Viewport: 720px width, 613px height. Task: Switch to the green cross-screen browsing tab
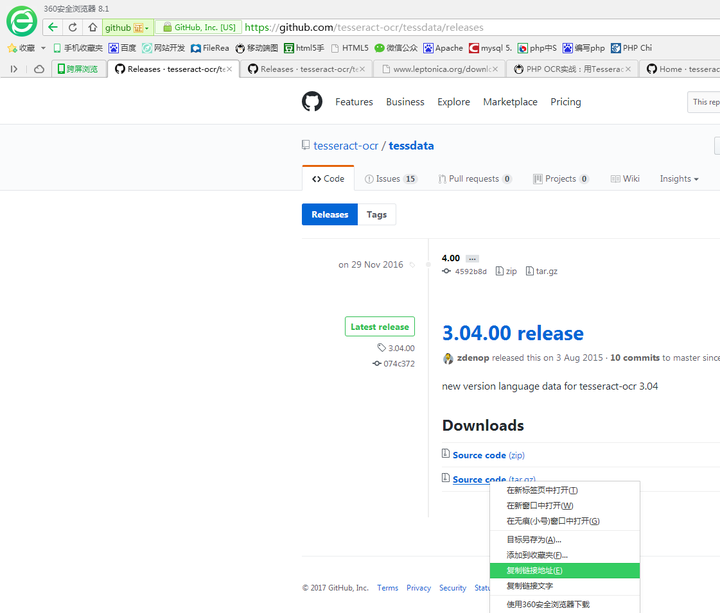pyautogui.click(x=79, y=69)
